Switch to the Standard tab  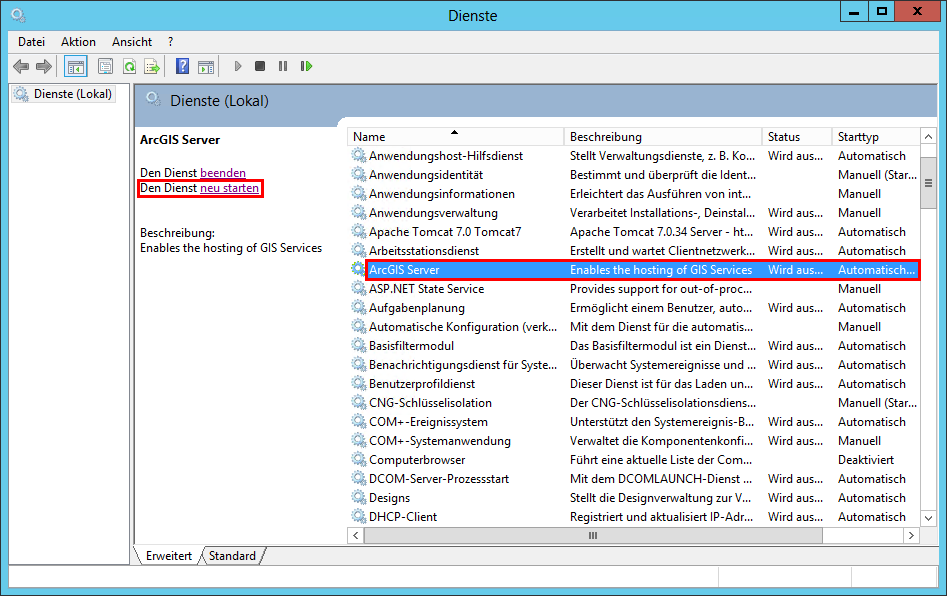coord(231,555)
